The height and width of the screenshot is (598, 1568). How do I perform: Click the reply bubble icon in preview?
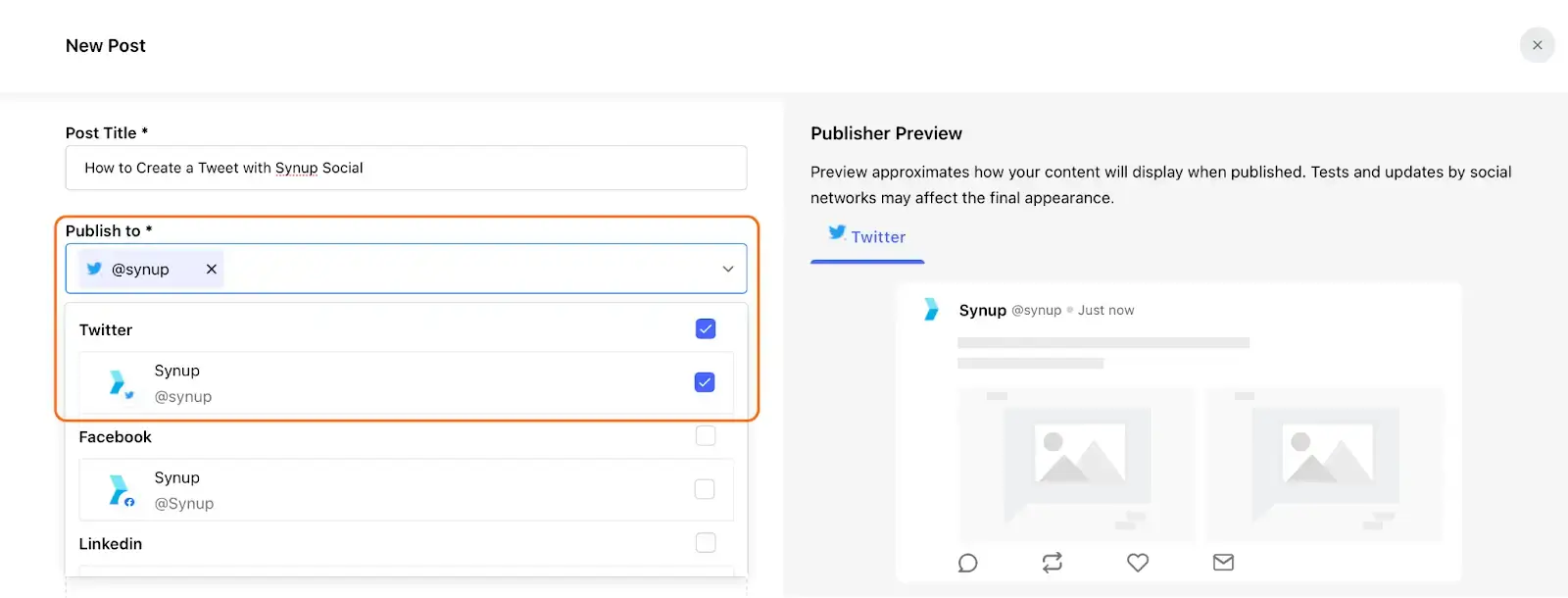pos(967,563)
